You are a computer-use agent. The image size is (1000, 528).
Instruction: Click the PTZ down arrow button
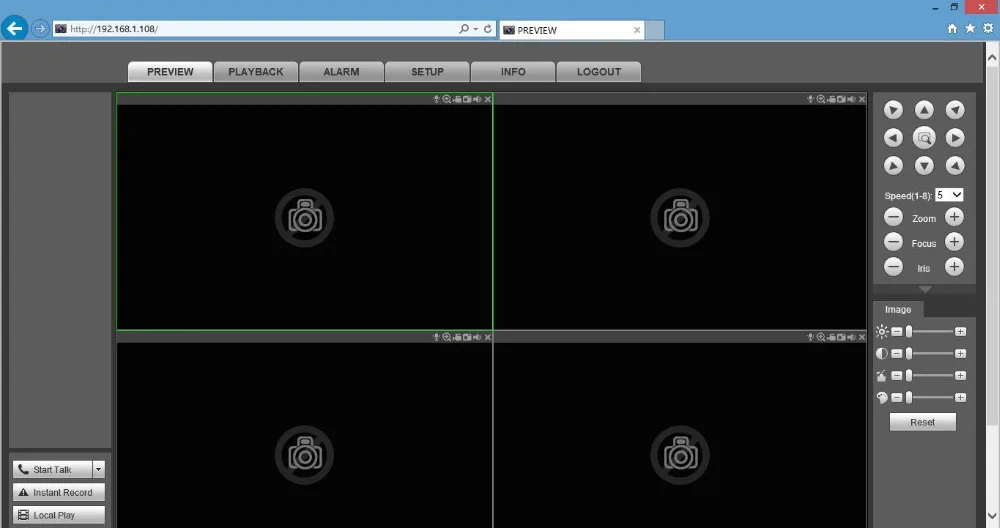click(x=923, y=166)
